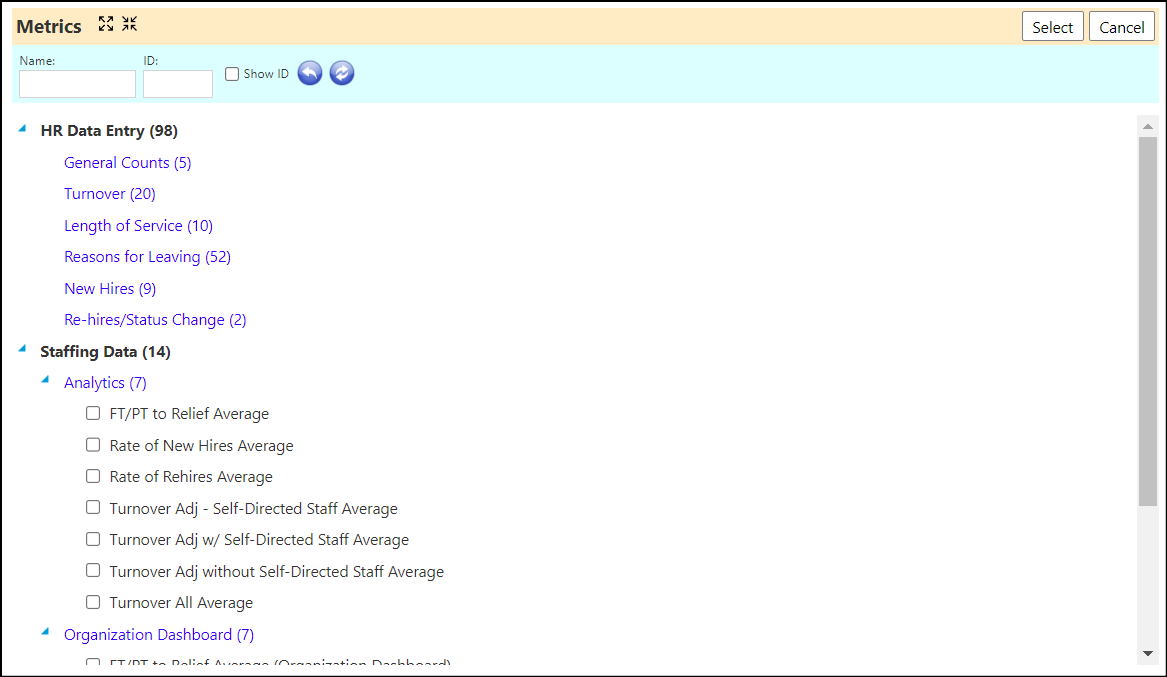Click the Cancel button
This screenshot has height=677, width=1167.
(x=1122, y=27)
